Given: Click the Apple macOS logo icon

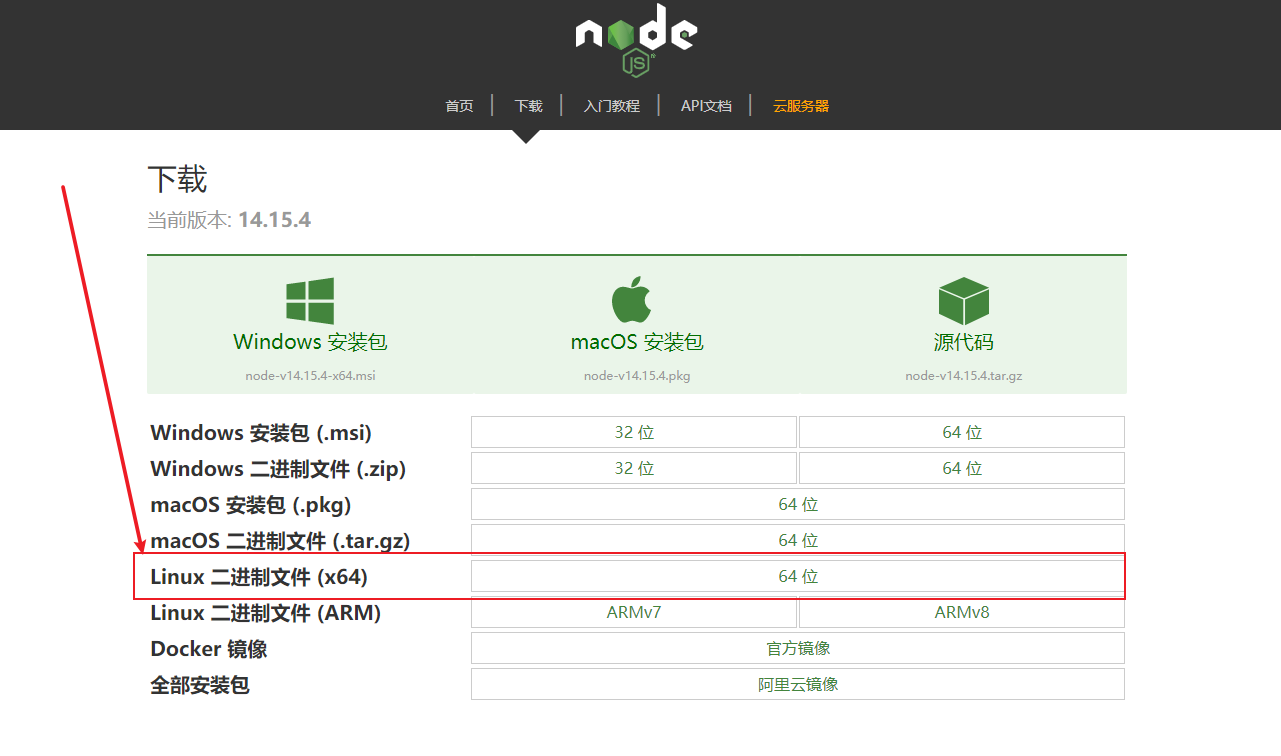Looking at the screenshot, I should click(x=632, y=300).
